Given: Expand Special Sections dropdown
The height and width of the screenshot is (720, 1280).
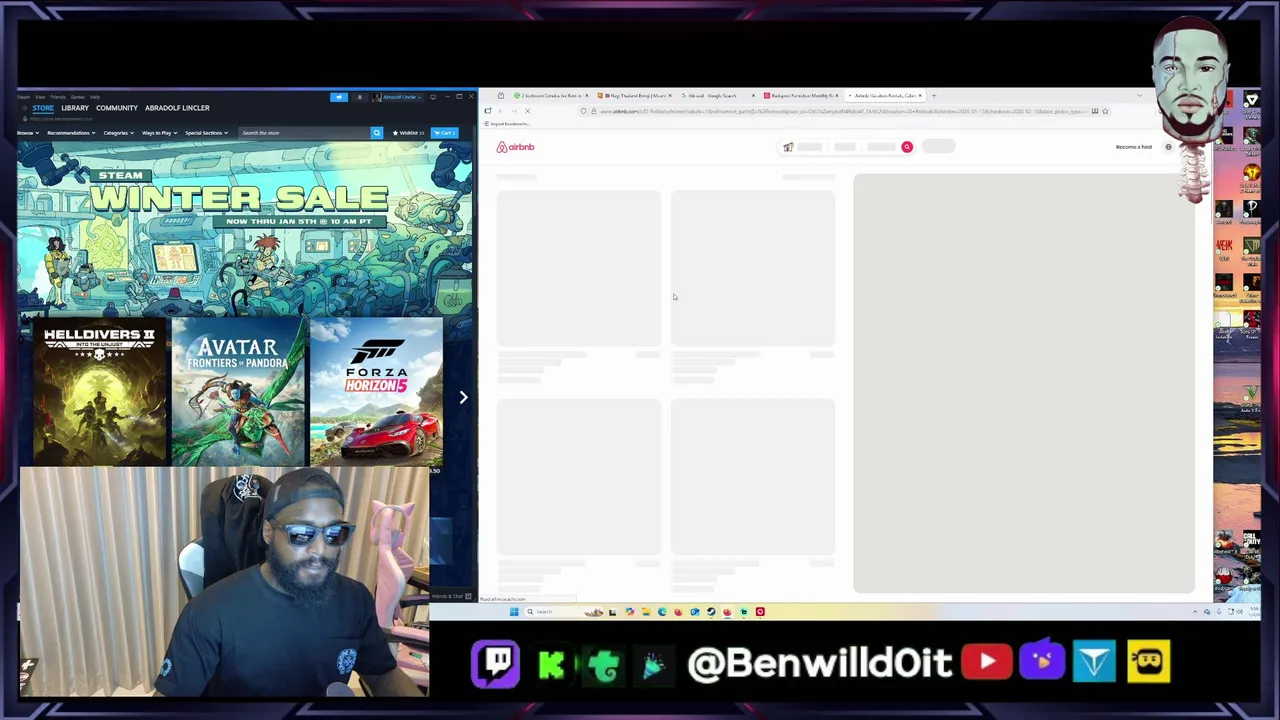Looking at the screenshot, I should [x=206, y=133].
